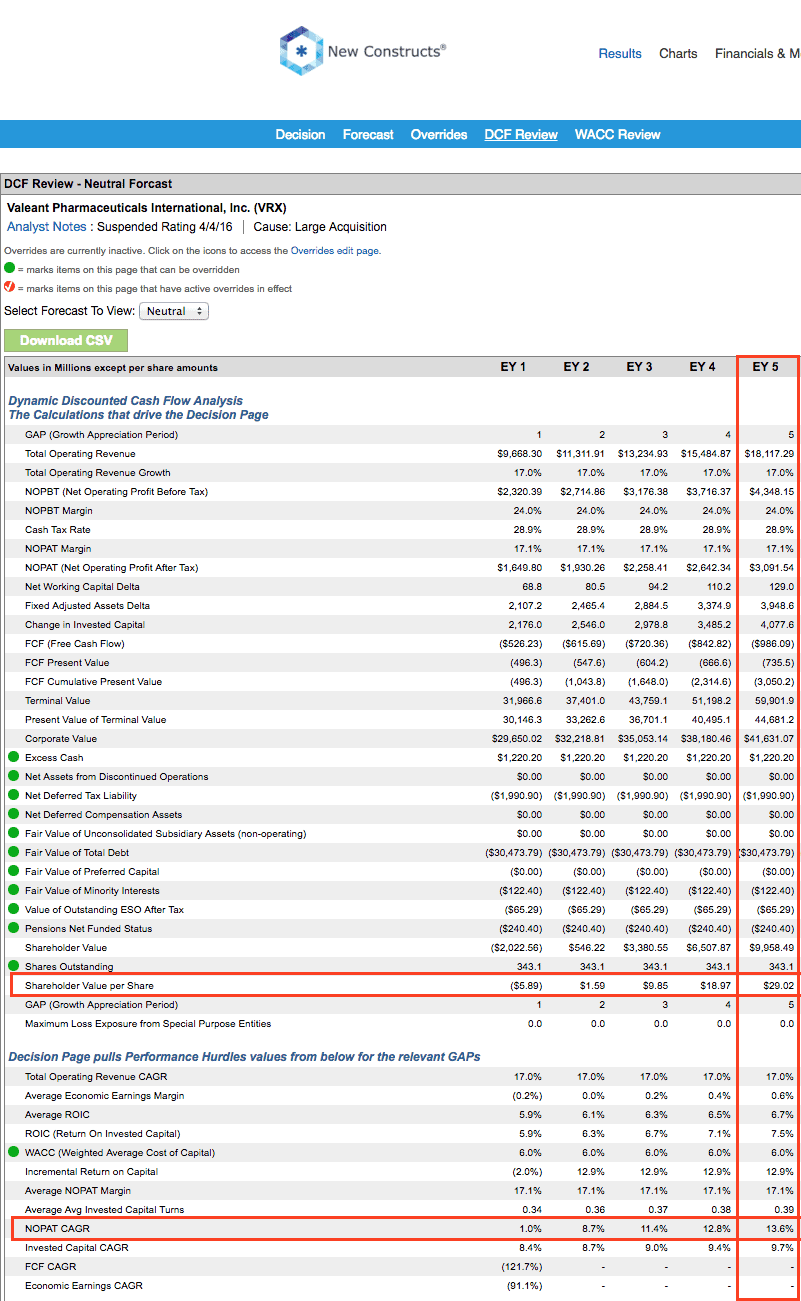Click the company name Valeant Pharmaceuticals International
Image resolution: width=801 pixels, height=1301 pixels.
coord(147,208)
